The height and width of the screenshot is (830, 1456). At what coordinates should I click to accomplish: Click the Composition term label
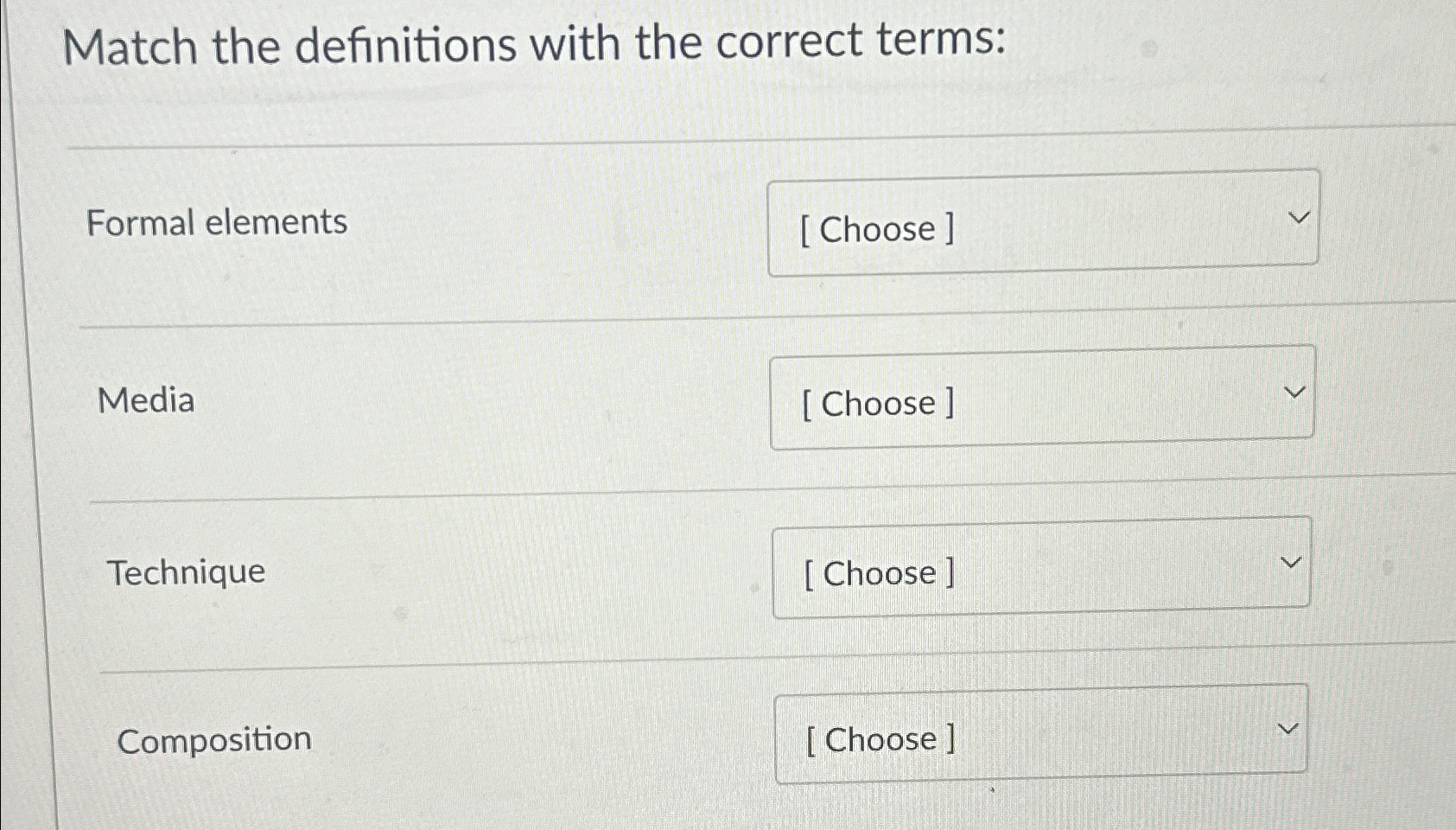[x=216, y=738]
